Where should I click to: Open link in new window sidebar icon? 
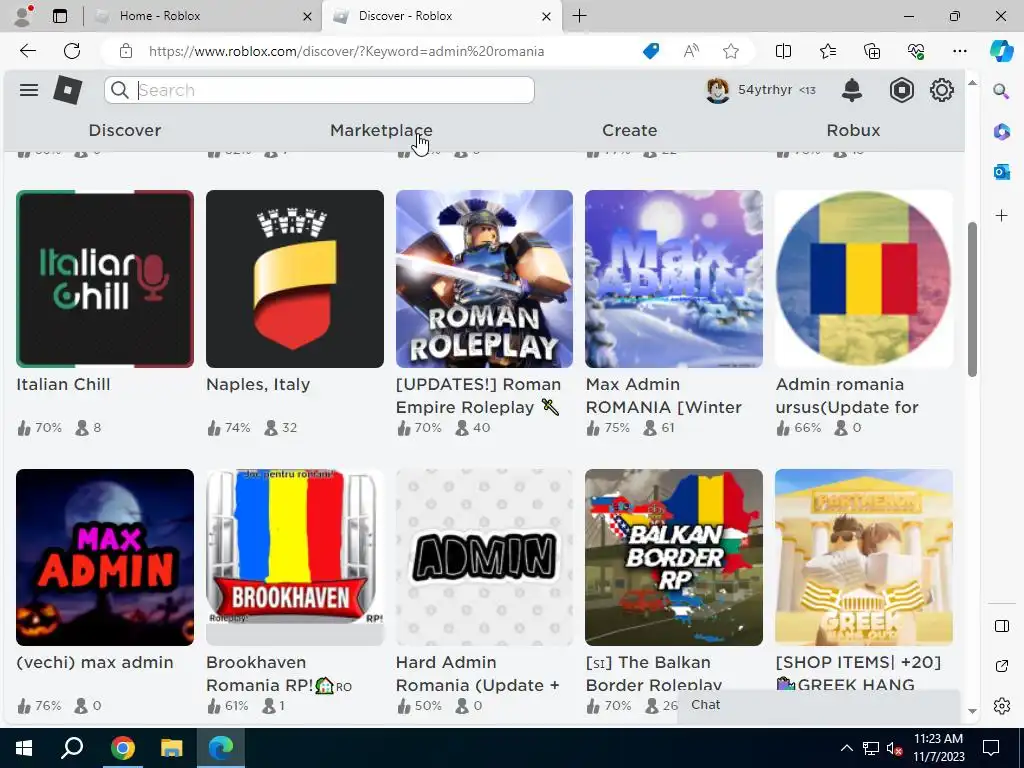(x=1001, y=666)
